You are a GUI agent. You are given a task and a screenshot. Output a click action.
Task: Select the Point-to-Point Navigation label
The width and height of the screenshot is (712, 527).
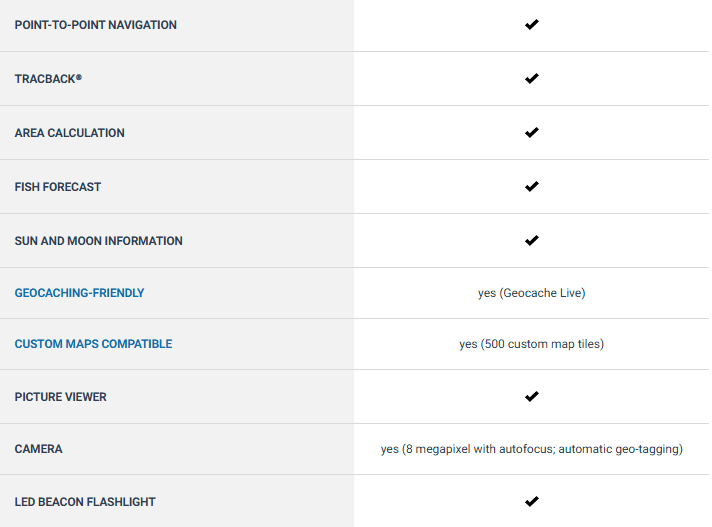96,25
